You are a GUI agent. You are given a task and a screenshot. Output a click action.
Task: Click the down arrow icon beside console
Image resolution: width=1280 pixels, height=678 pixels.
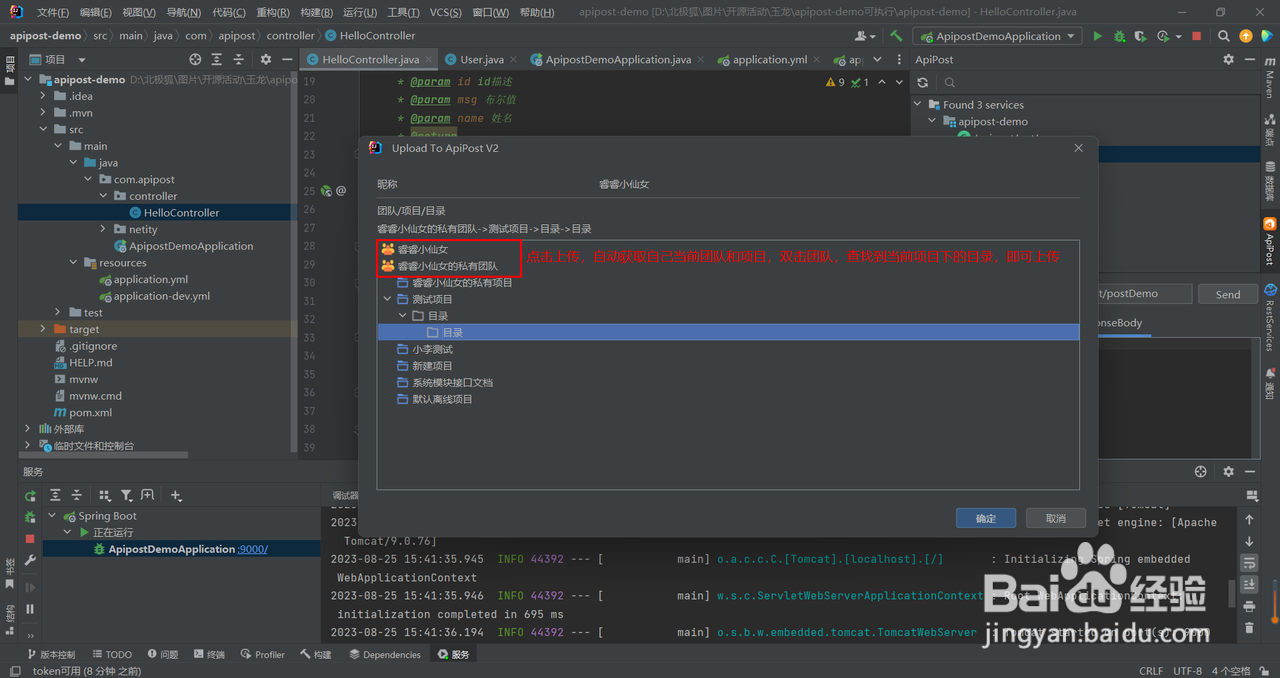tap(1249, 541)
